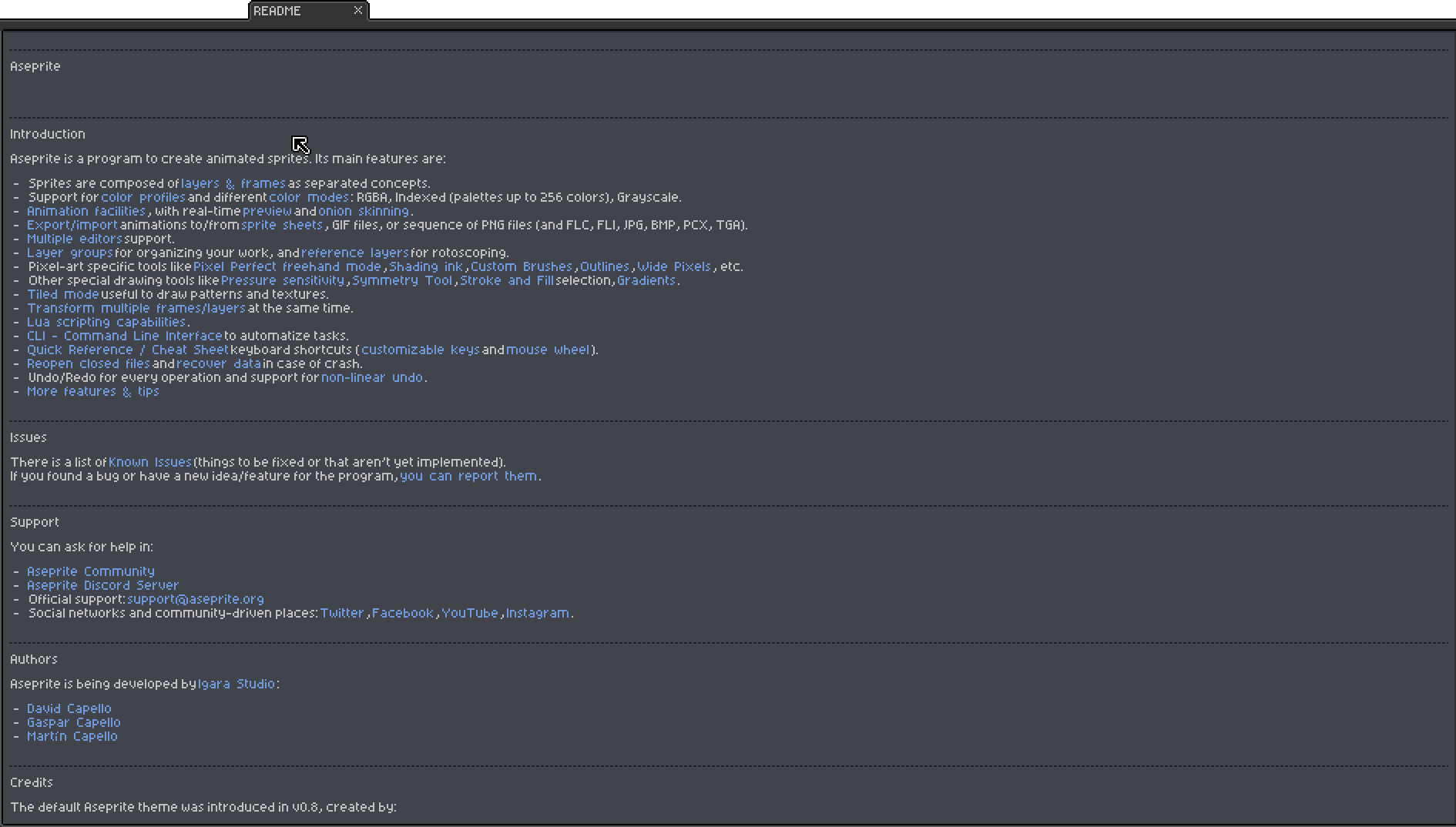
Task: Open the Instagram link
Action: coord(538,613)
